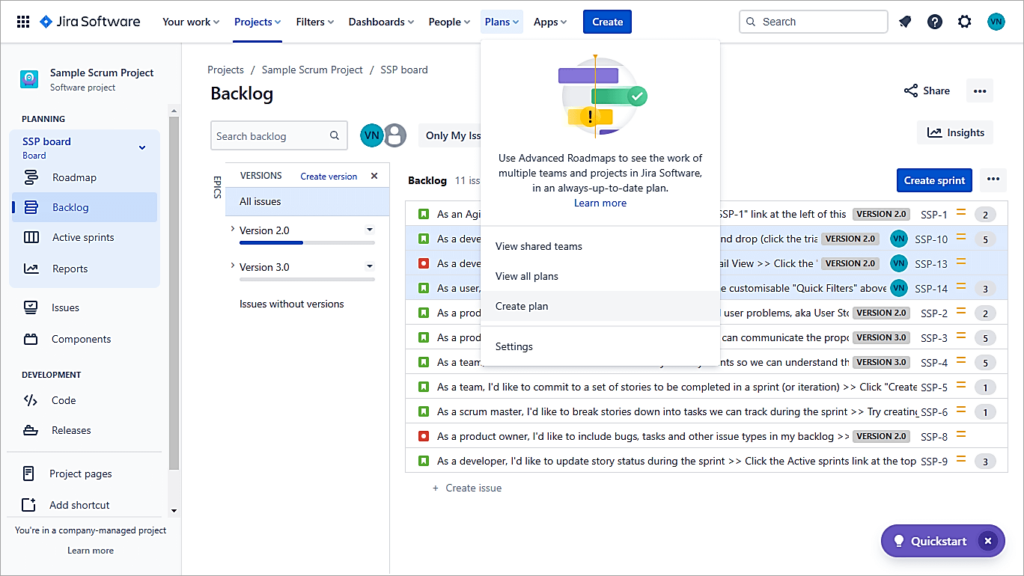
Task: Click inside the Search backlog field
Action: 270,134
